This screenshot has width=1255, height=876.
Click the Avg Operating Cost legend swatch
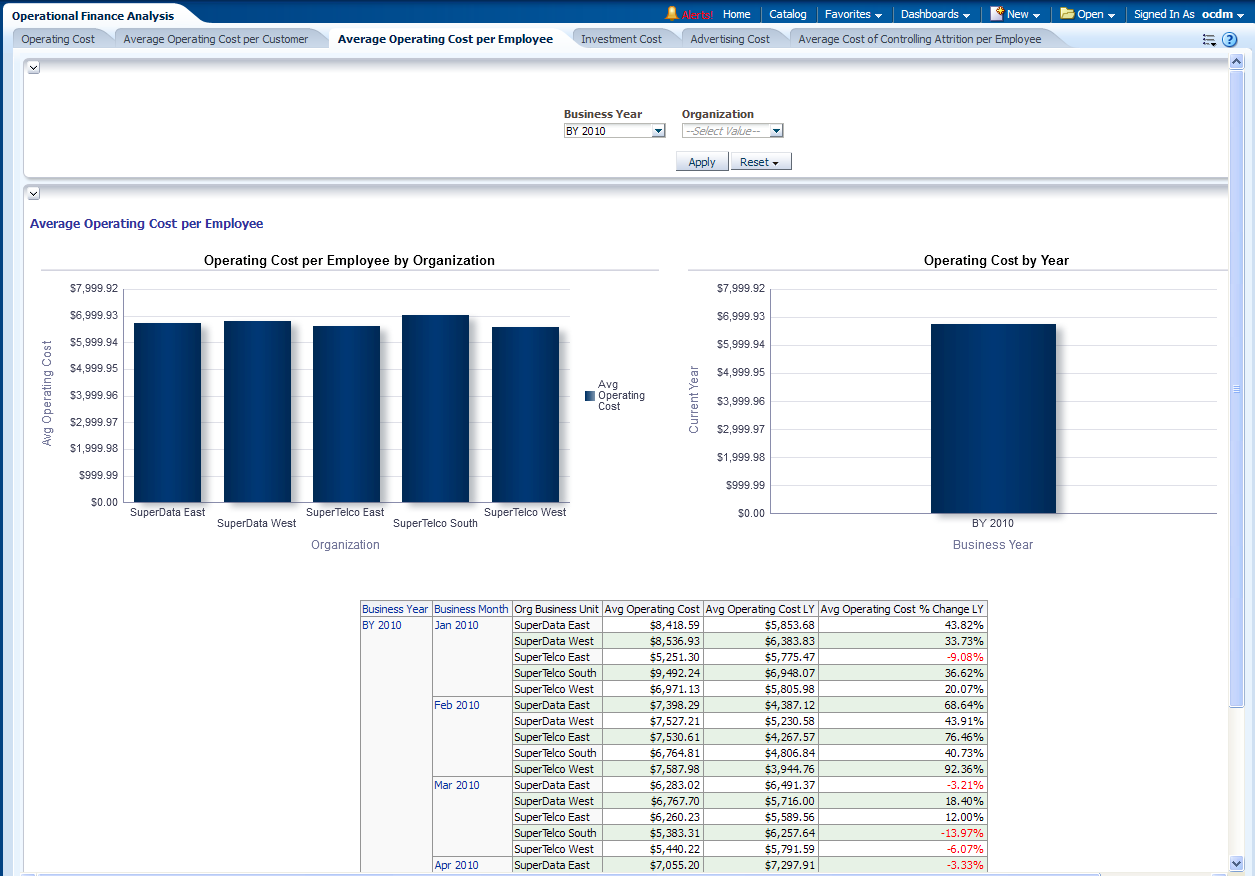[590, 396]
